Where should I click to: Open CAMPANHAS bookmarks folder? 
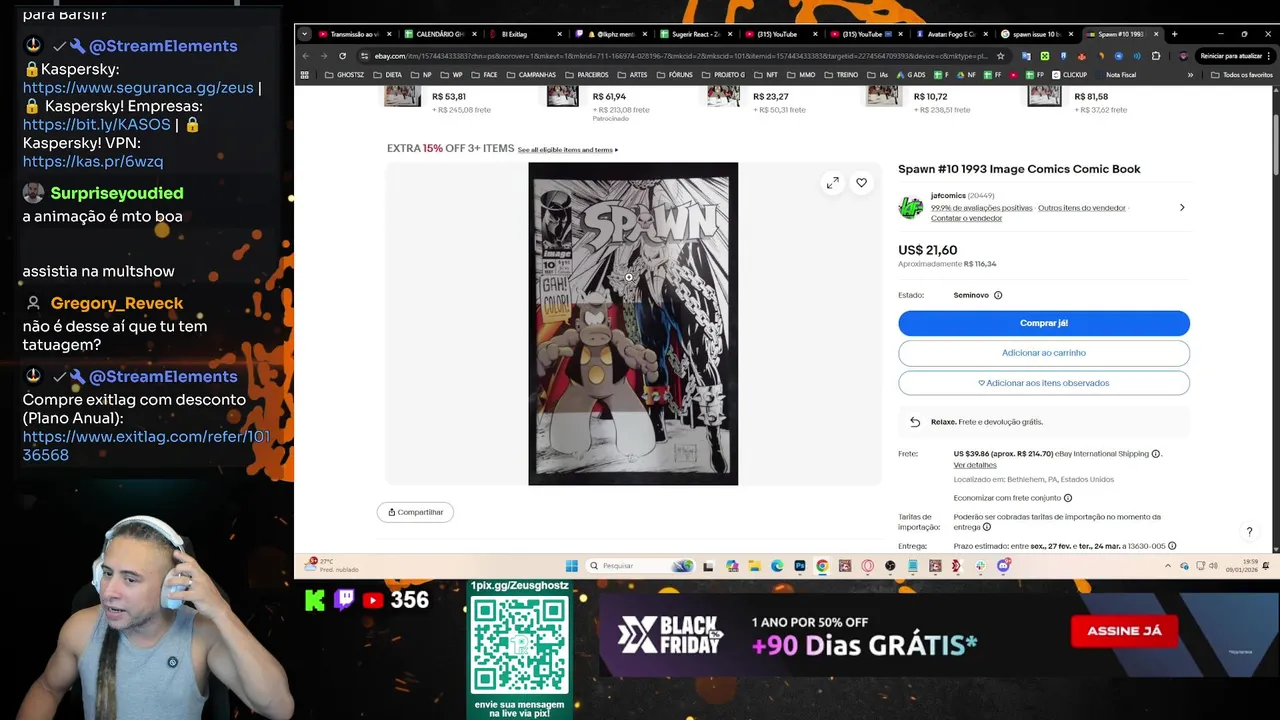pyautogui.click(x=531, y=75)
